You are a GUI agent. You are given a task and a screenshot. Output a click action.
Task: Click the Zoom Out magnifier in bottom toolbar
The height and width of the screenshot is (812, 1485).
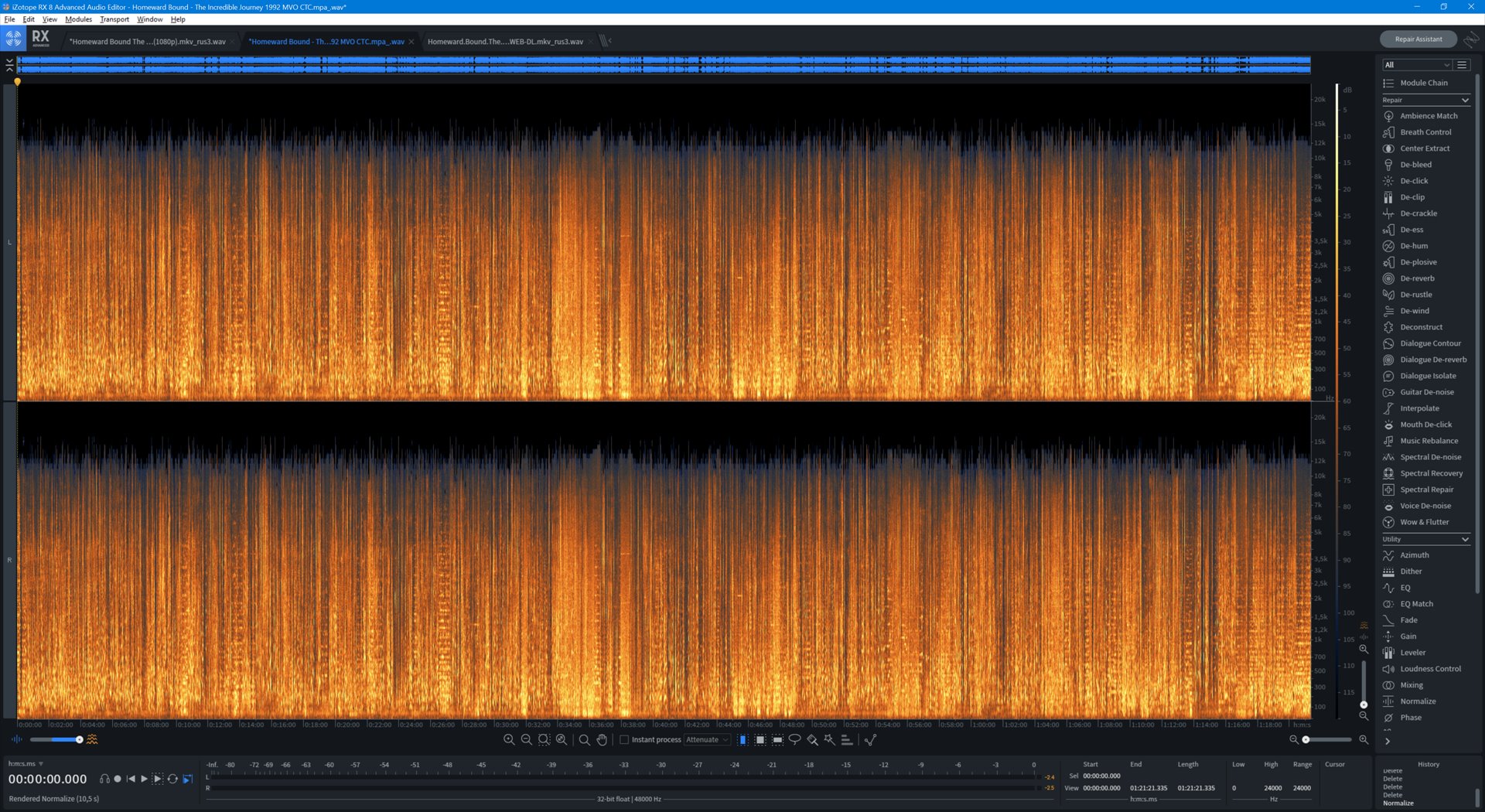click(x=526, y=740)
